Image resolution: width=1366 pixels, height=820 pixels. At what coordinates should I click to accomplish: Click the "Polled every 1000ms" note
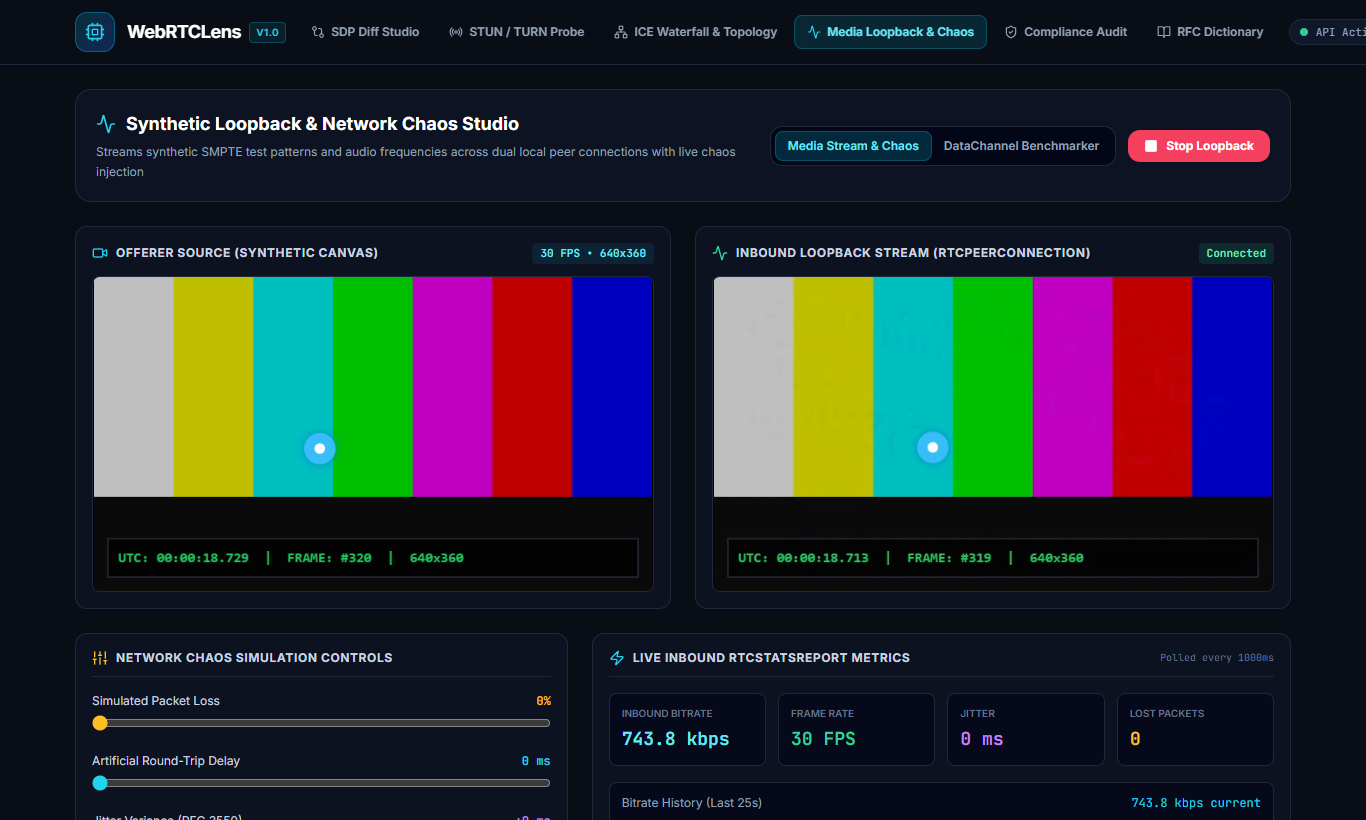(1217, 658)
